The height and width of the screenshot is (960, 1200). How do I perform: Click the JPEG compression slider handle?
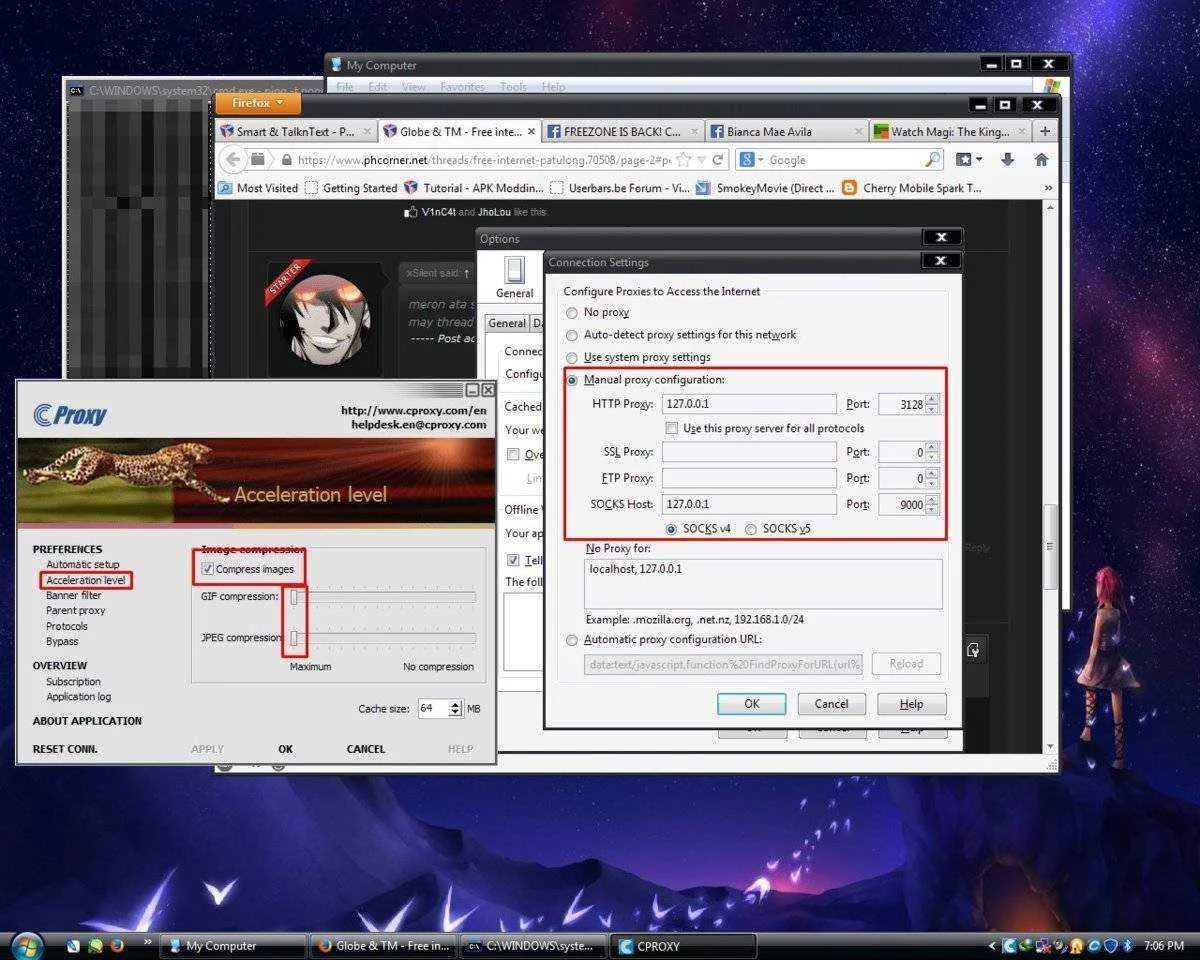tap(295, 638)
